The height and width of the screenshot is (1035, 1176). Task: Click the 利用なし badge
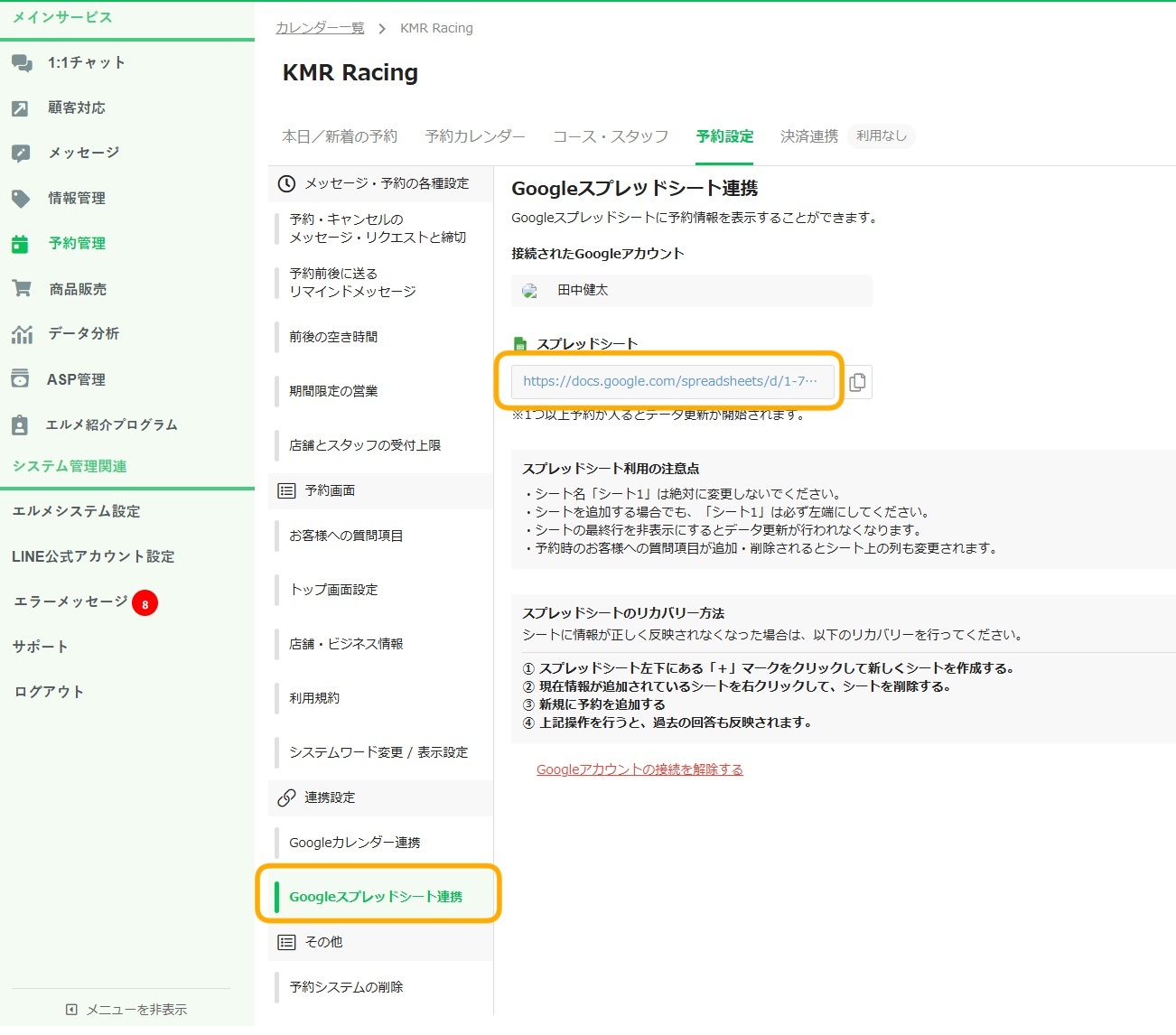click(x=882, y=136)
